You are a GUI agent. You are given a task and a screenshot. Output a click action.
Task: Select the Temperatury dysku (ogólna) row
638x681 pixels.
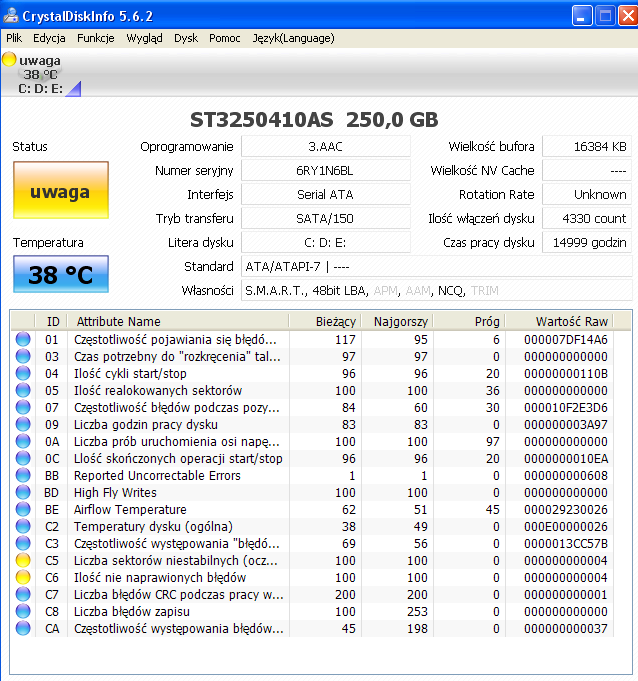pyautogui.click(x=312, y=526)
